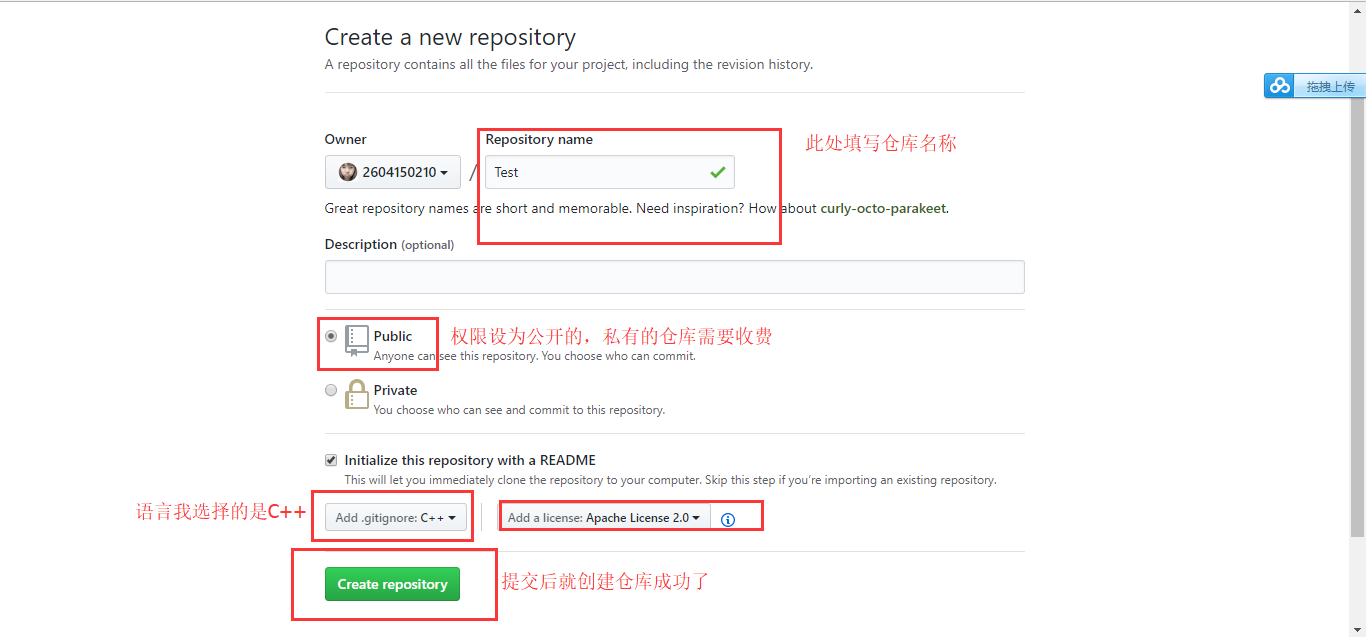Focus the Repository name input field

pos(610,172)
